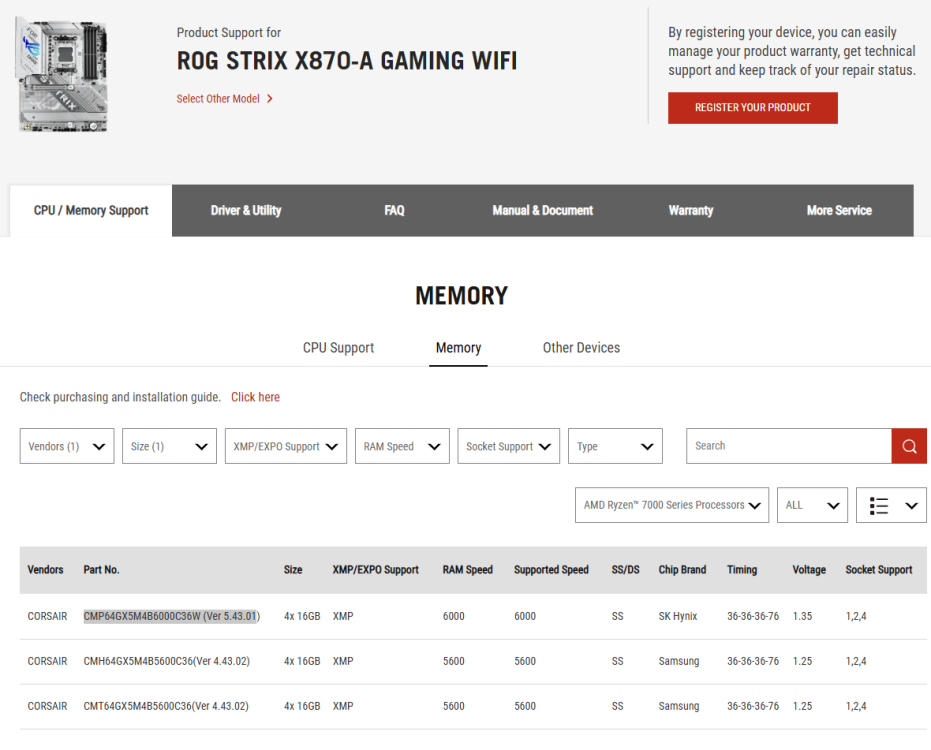931x750 pixels.
Task: Select part number CMP64GX5M4B6000C36W (Ver 5.43.01)
Action: pos(172,616)
